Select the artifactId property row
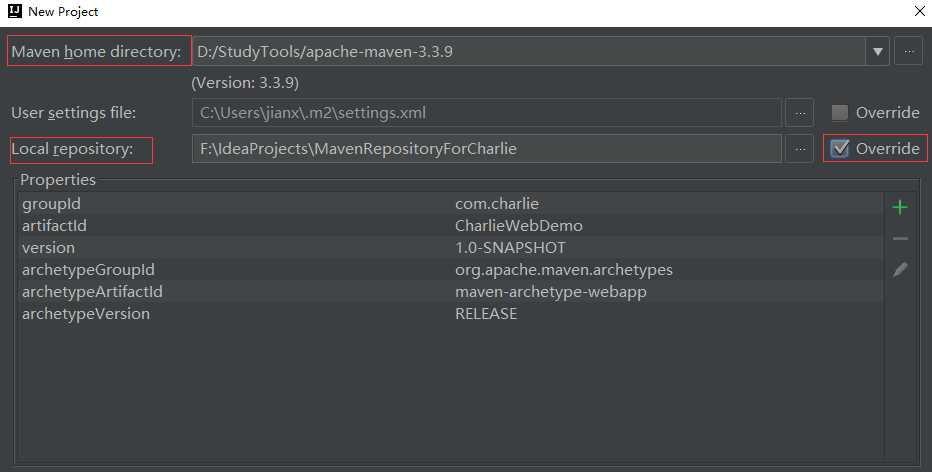 coord(451,226)
